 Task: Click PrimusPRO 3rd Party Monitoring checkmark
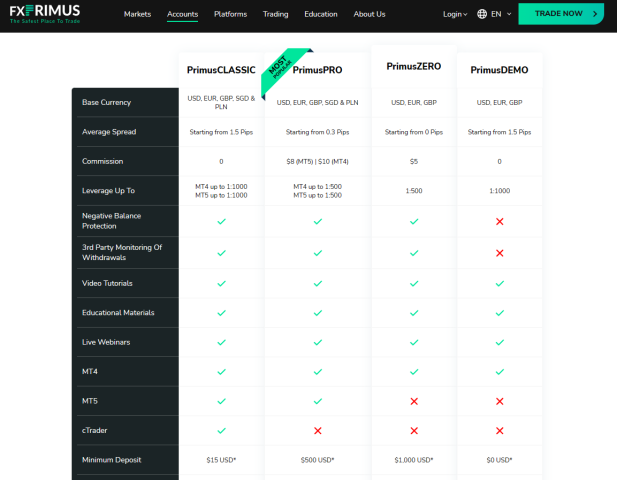point(318,253)
